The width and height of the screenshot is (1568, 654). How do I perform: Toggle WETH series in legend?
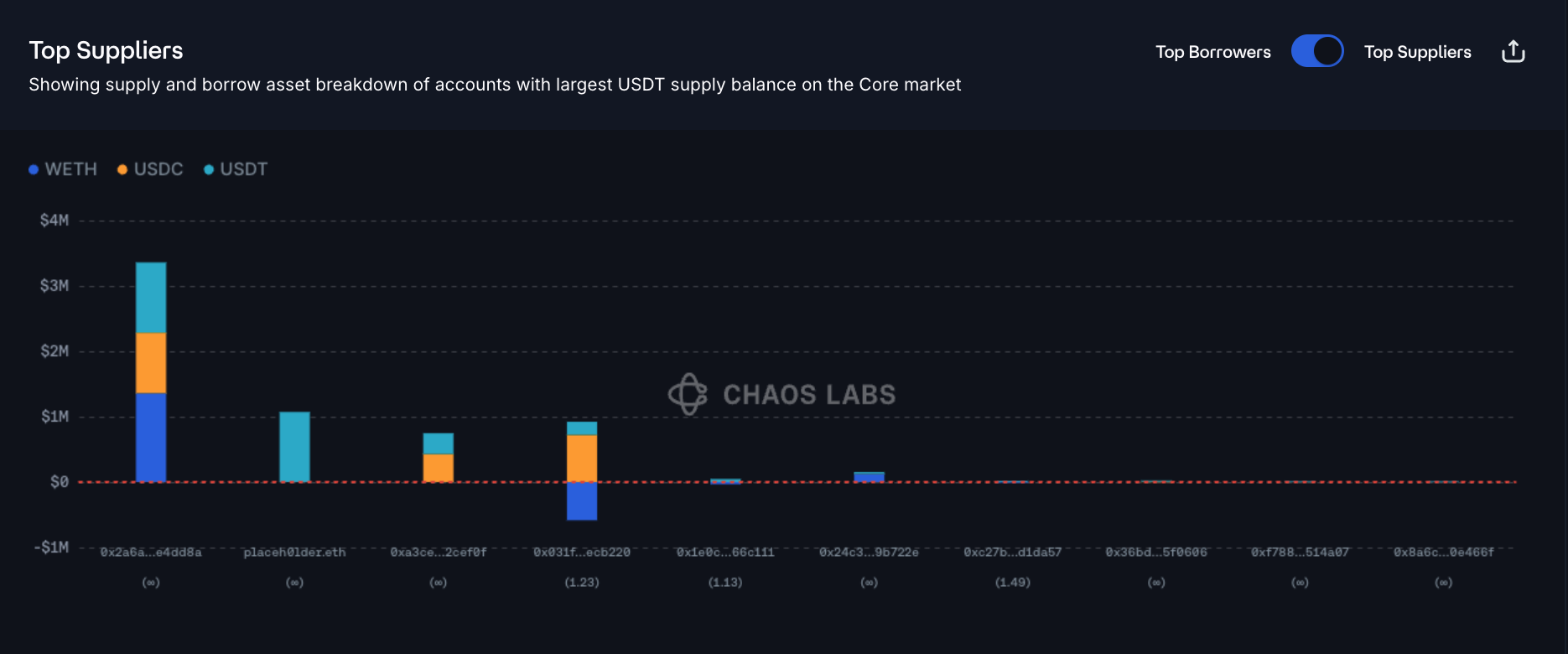pyautogui.click(x=64, y=169)
